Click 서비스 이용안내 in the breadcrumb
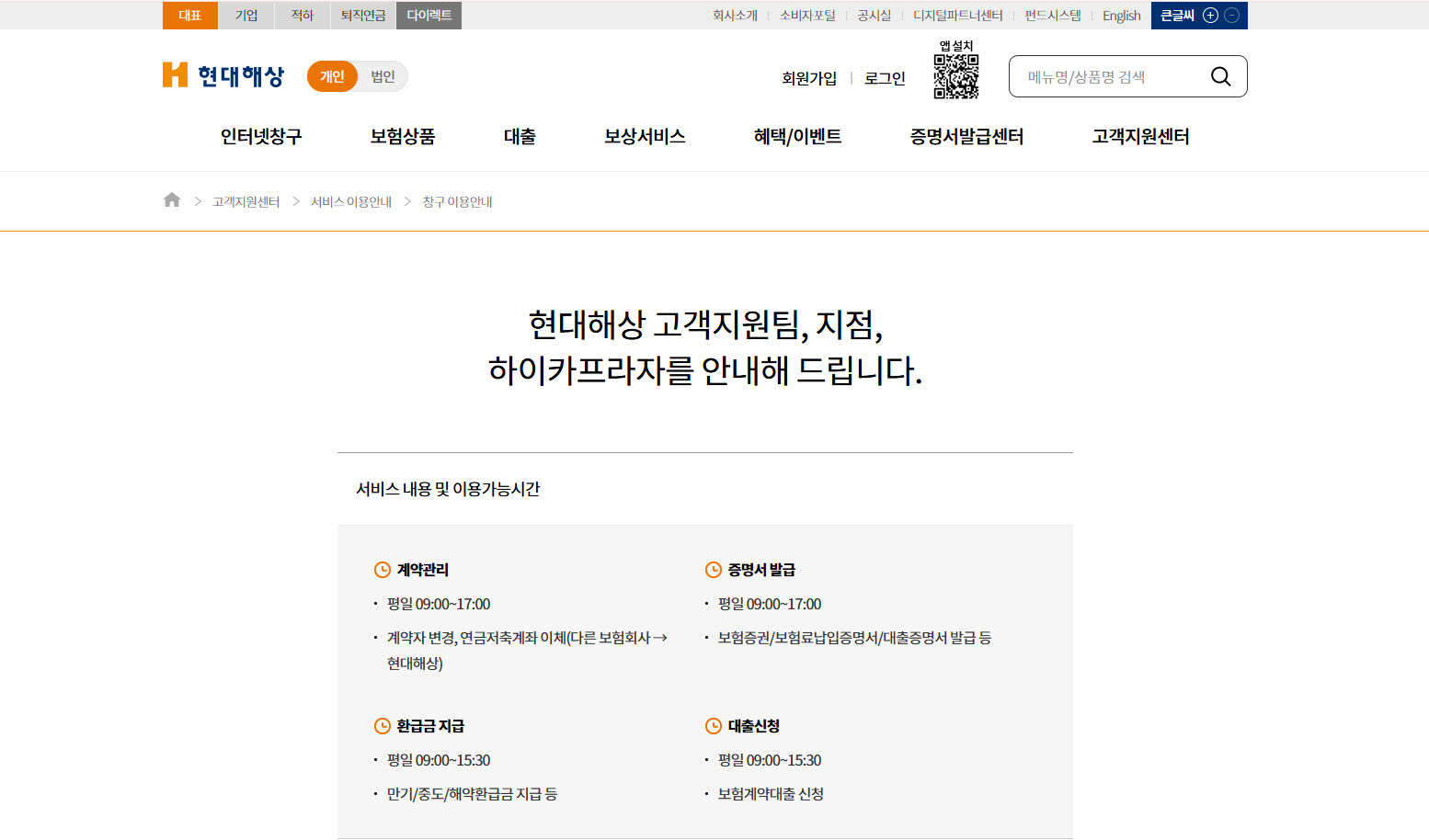Screen dimensions: 1429x840 point(351,201)
